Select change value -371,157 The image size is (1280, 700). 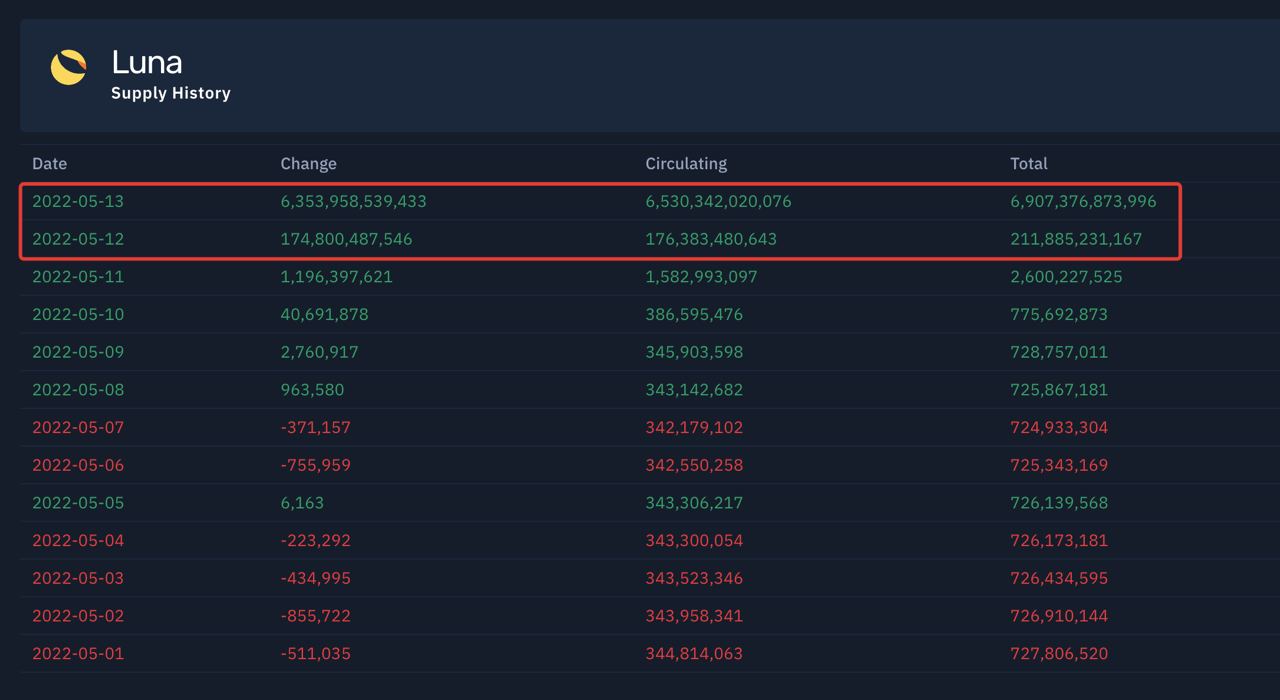point(315,427)
